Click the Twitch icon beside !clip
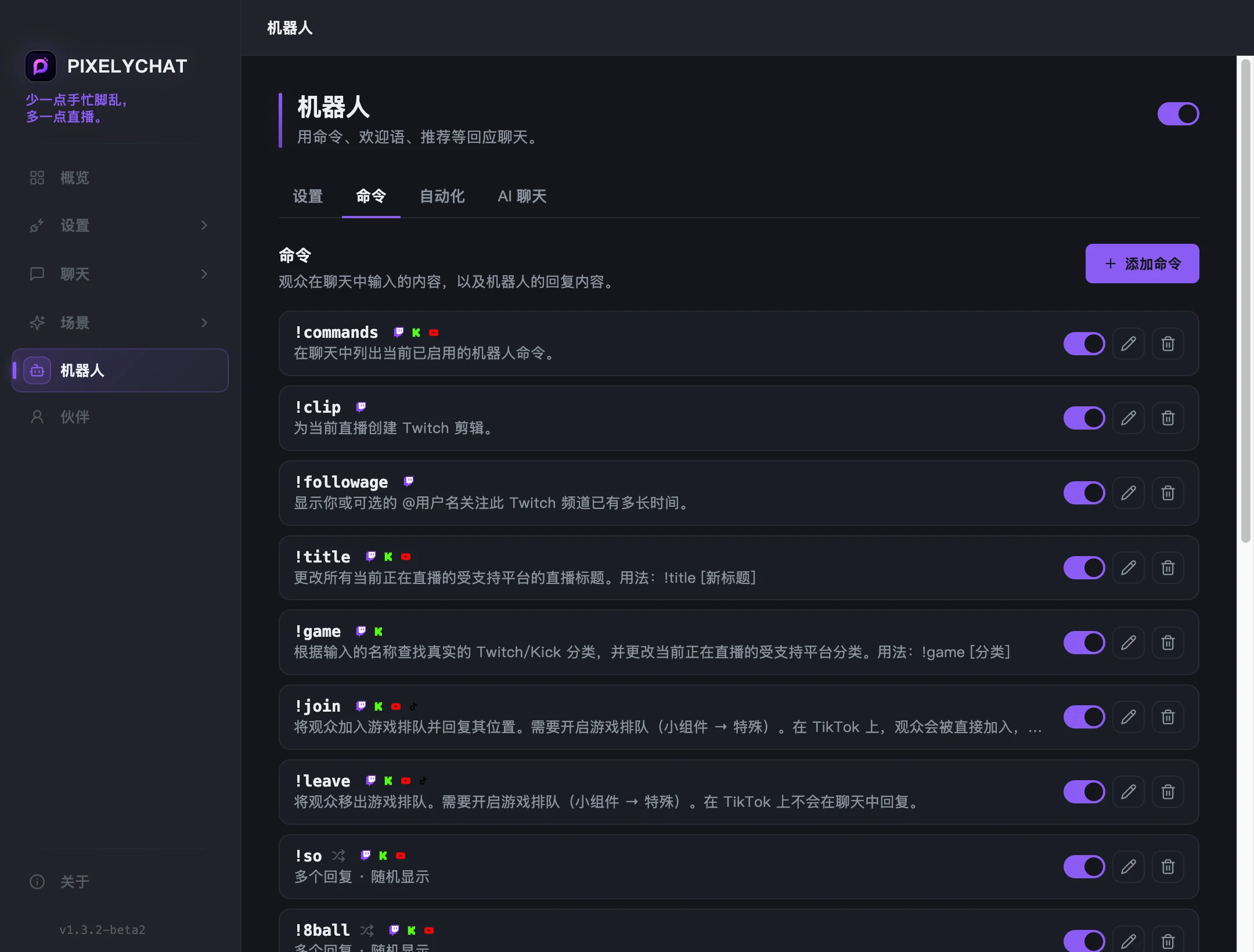 click(361, 407)
